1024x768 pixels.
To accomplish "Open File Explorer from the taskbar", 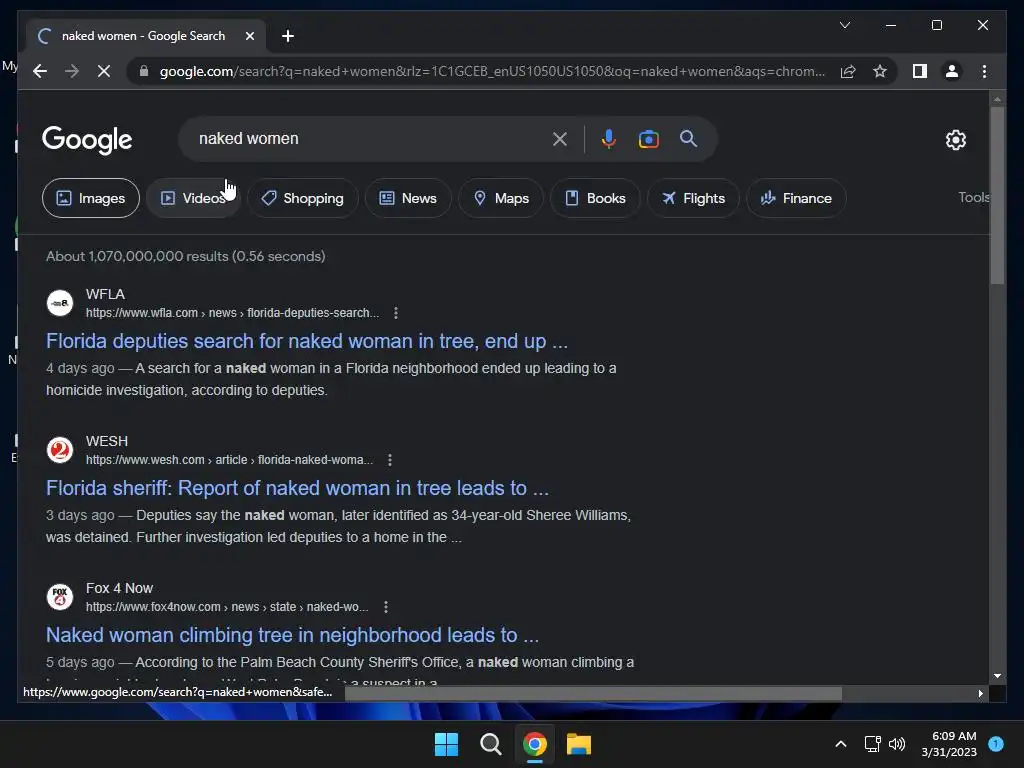I will coord(579,744).
